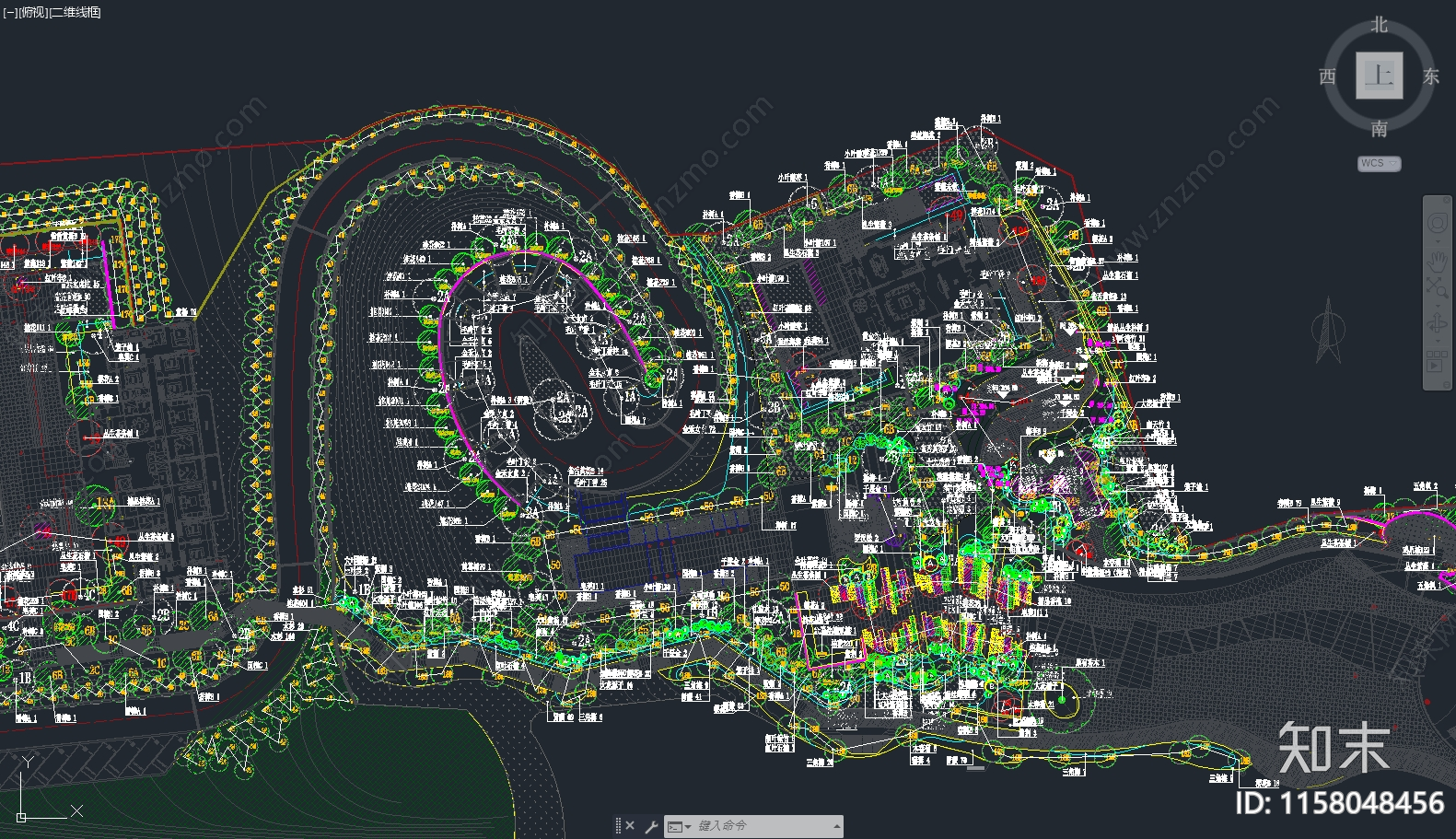Open command line customize wrench
The height and width of the screenshot is (839, 1456).
(x=652, y=826)
